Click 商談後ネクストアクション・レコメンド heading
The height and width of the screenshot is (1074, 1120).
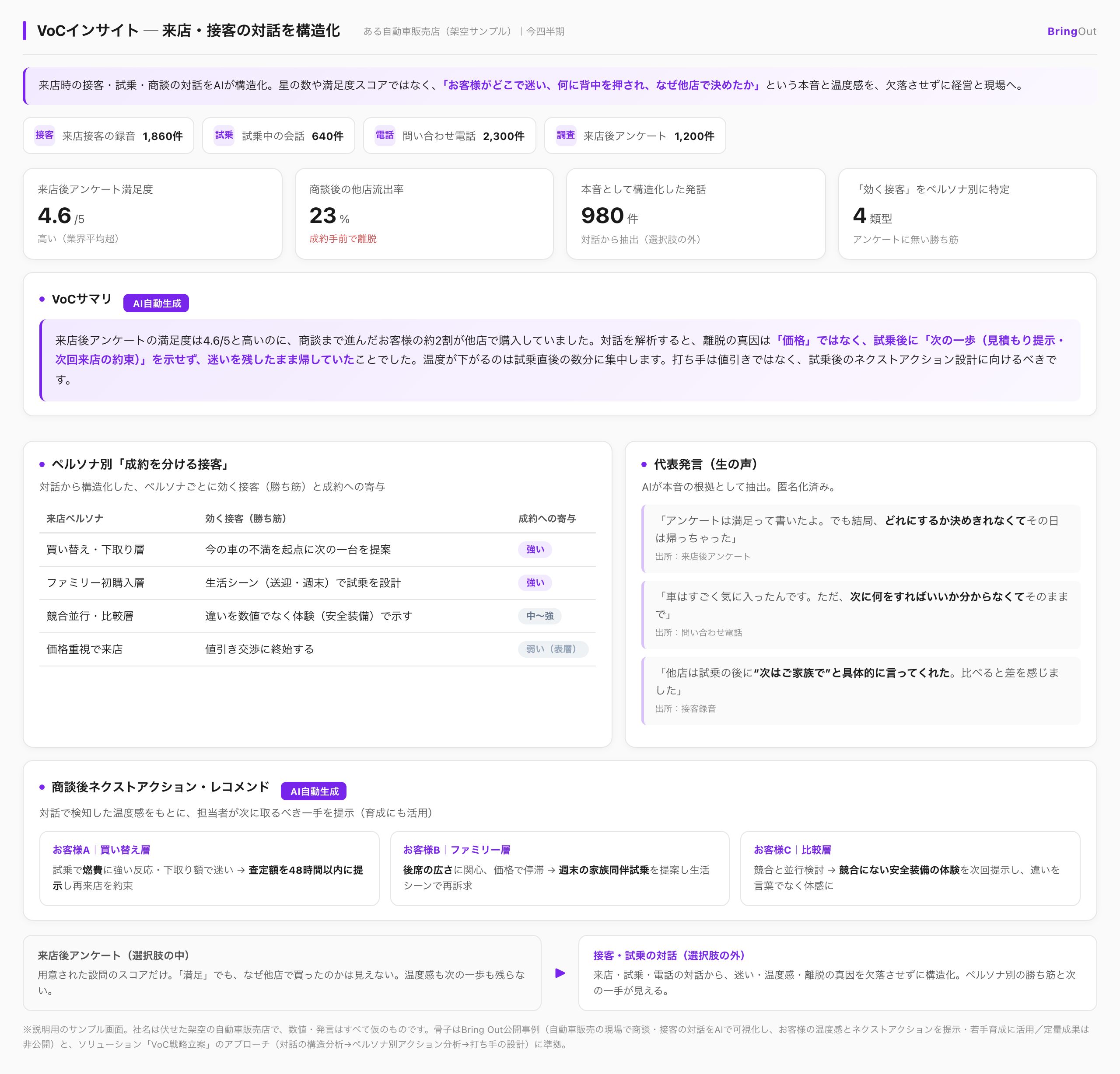coord(160,787)
